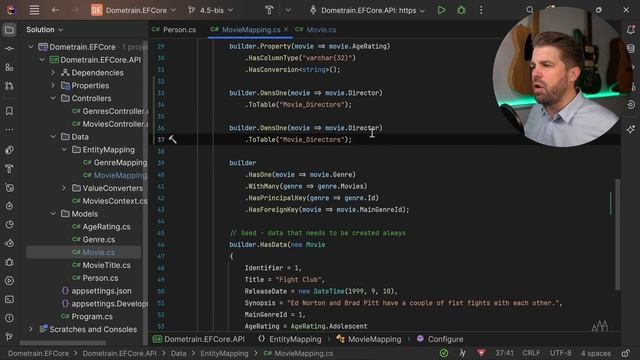
Task: Open the Build tool window icon in sidebar
Action: tap(9, 169)
